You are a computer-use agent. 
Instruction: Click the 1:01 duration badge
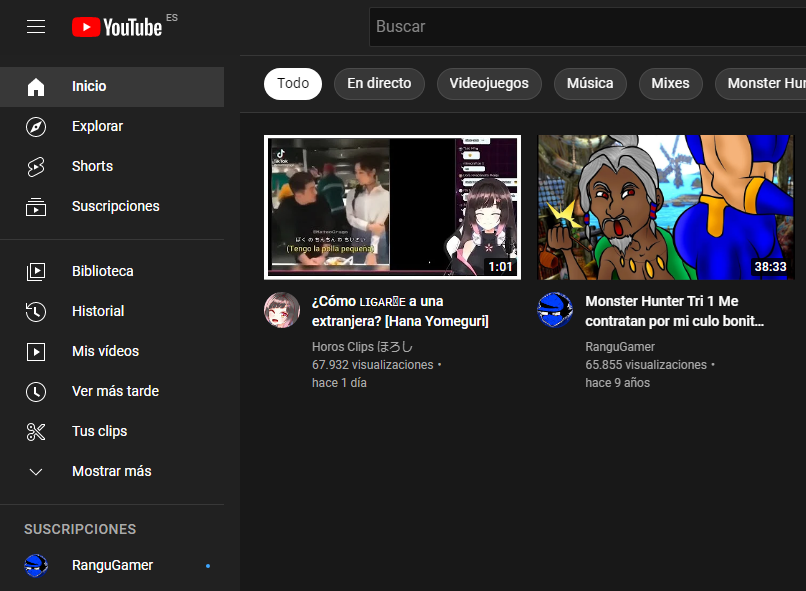[500, 267]
